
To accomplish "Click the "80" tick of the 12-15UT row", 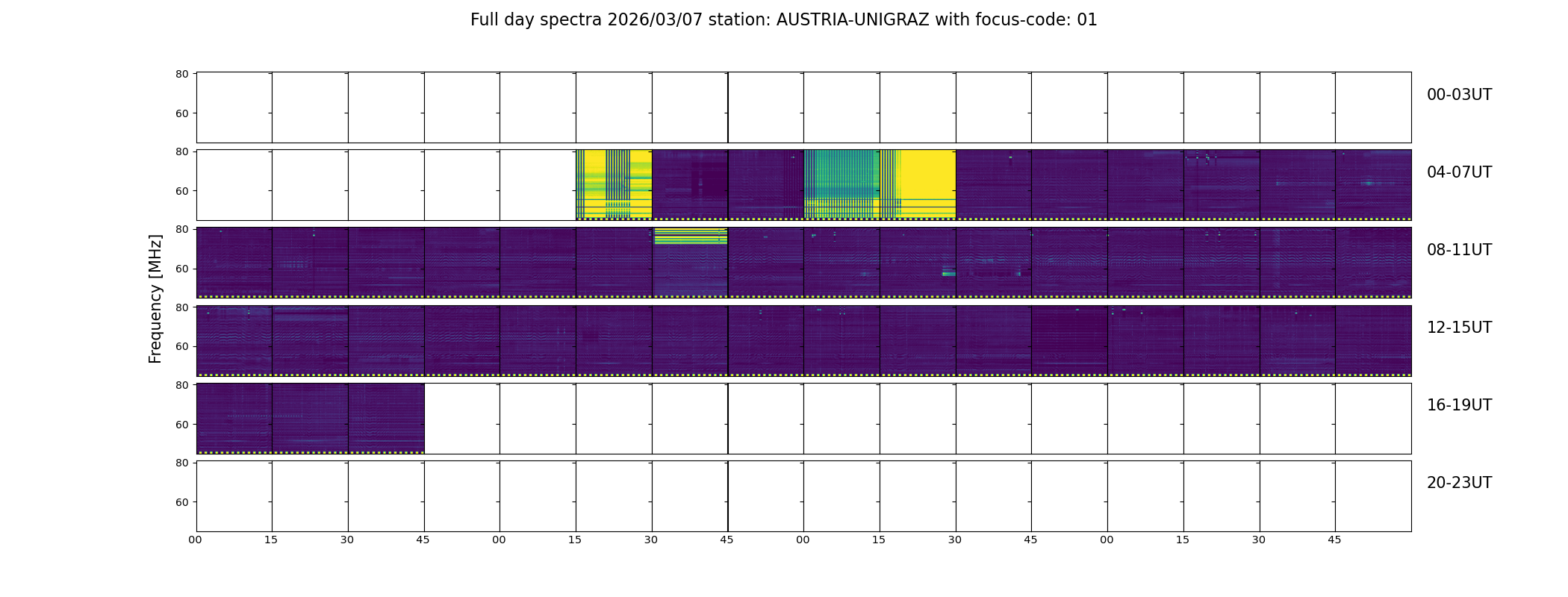I will (x=181, y=307).
